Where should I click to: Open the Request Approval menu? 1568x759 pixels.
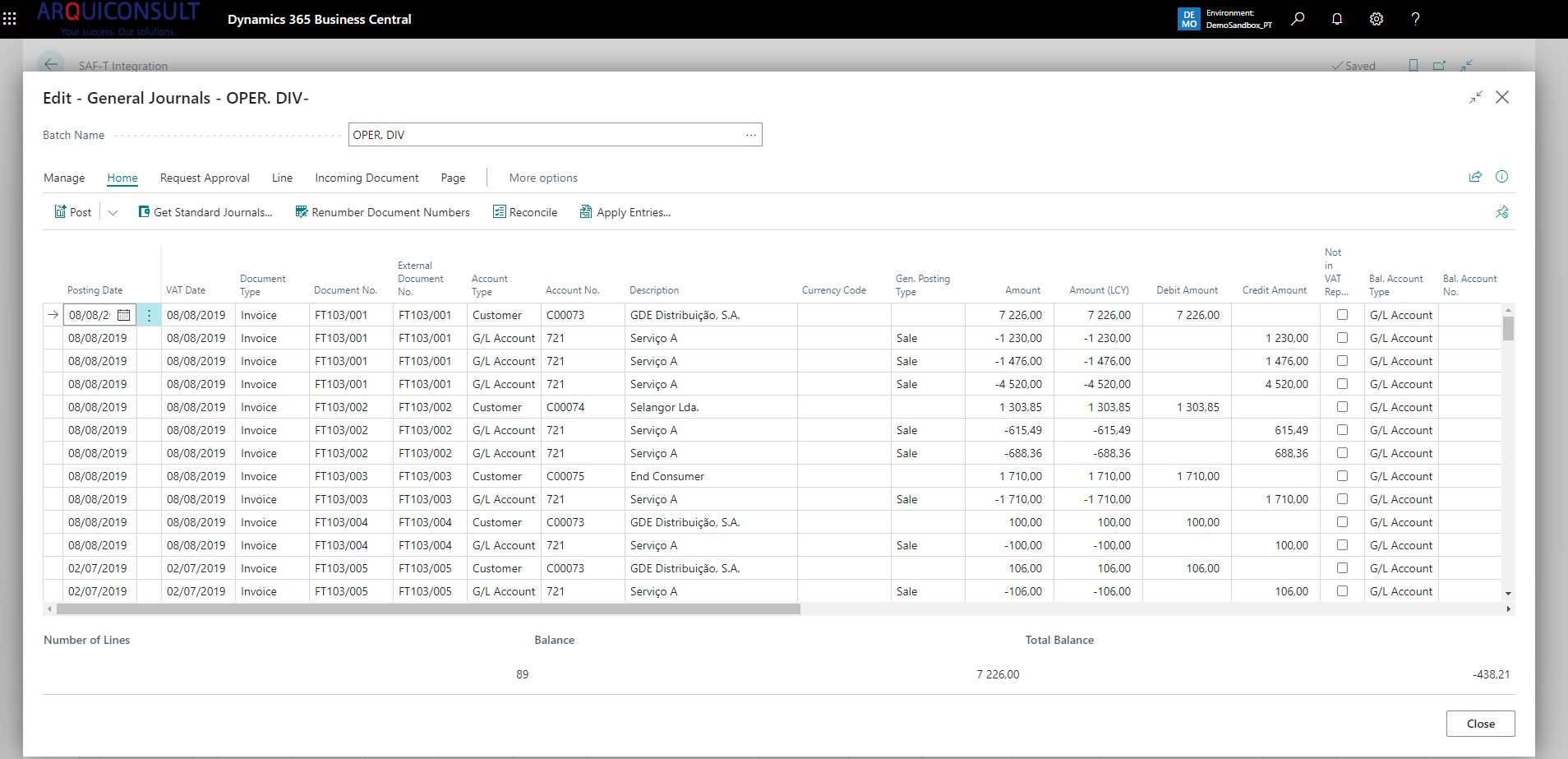pyautogui.click(x=205, y=178)
